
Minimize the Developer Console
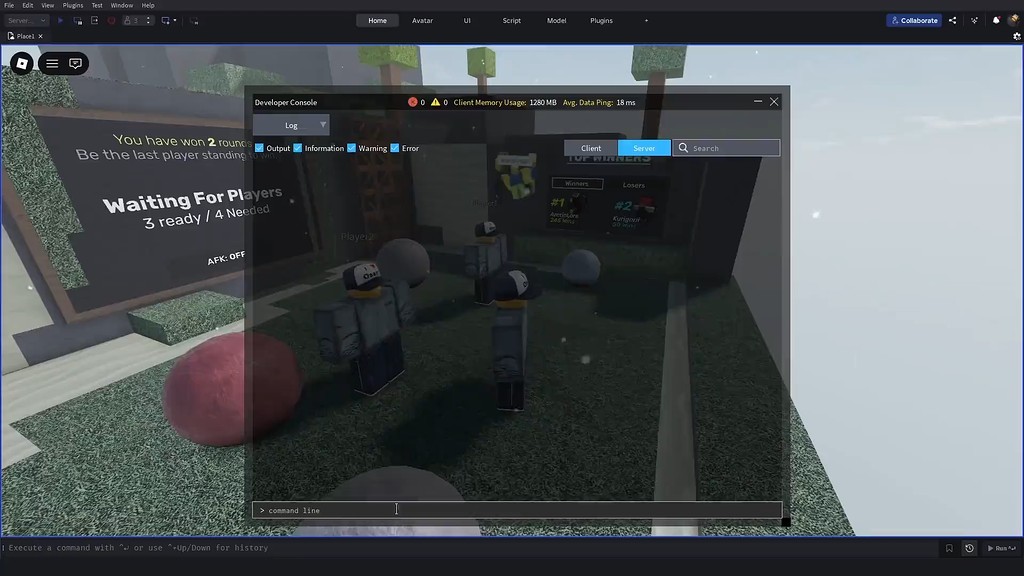pos(758,102)
